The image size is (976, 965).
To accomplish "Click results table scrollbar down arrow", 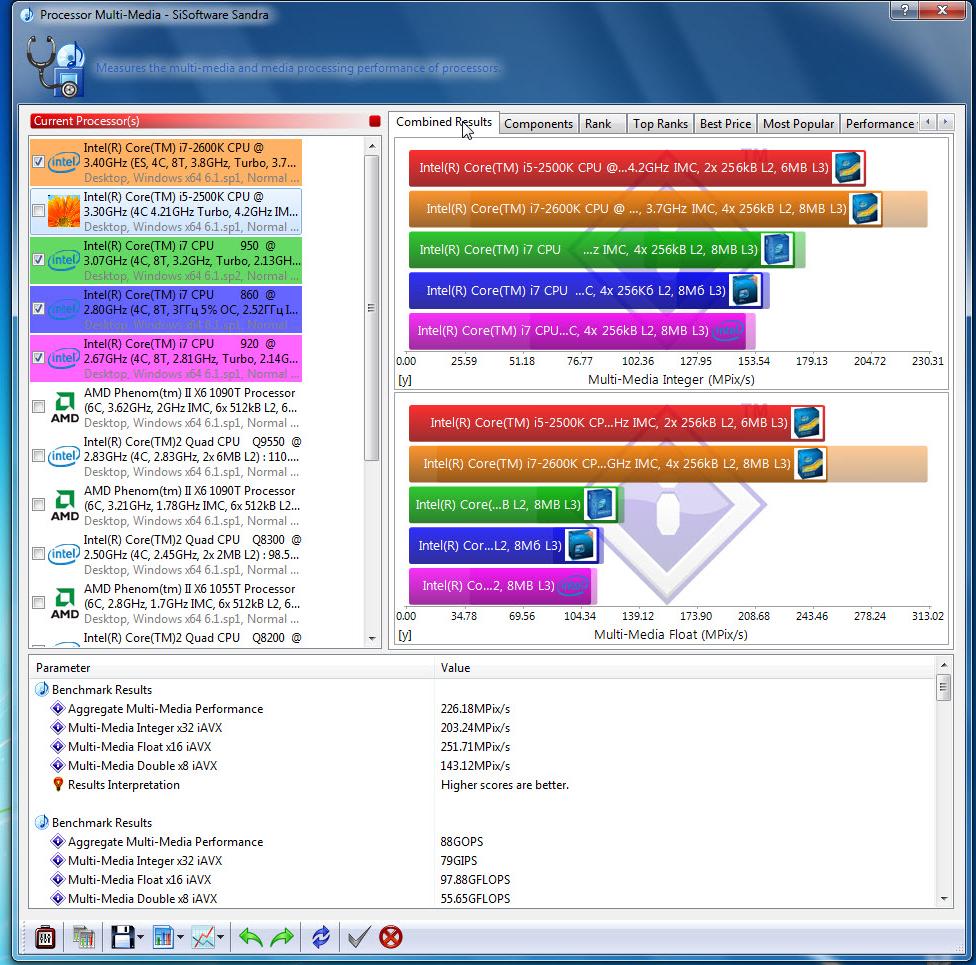I will click(x=944, y=898).
